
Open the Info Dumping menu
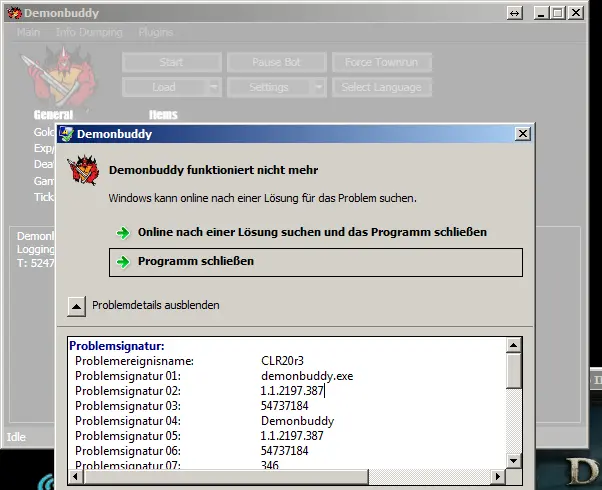[89, 32]
